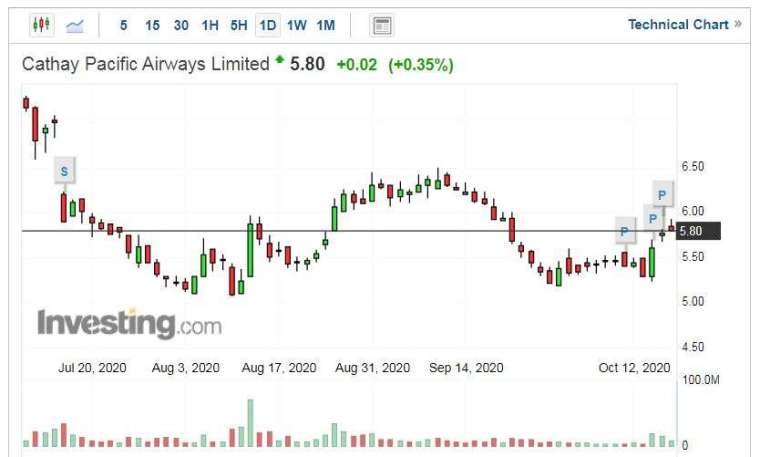Click the middle P marker
The height and width of the screenshot is (457, 760).
[653, 219]
